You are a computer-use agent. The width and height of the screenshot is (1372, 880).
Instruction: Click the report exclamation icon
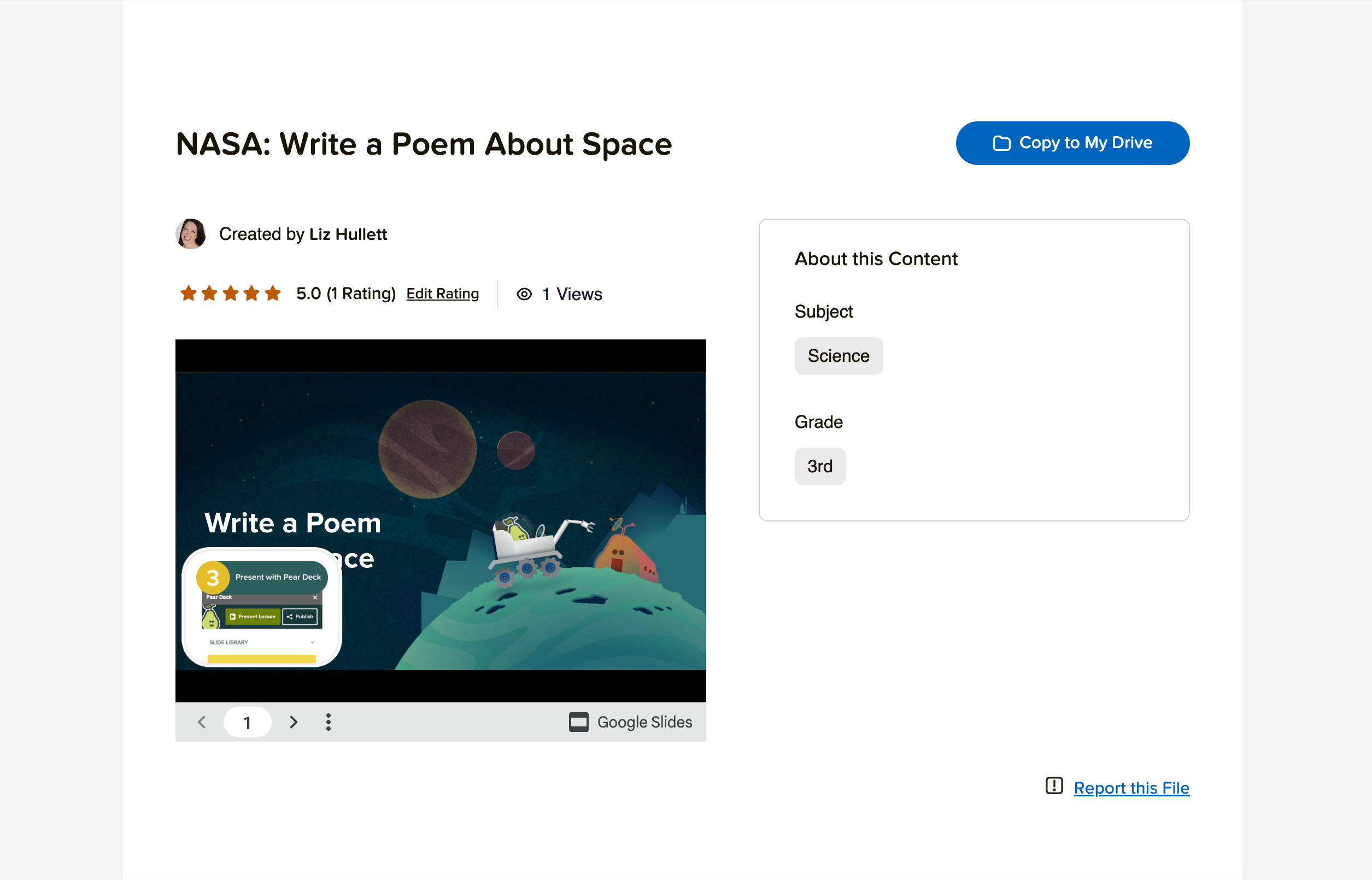click(x=1054, y=786)
